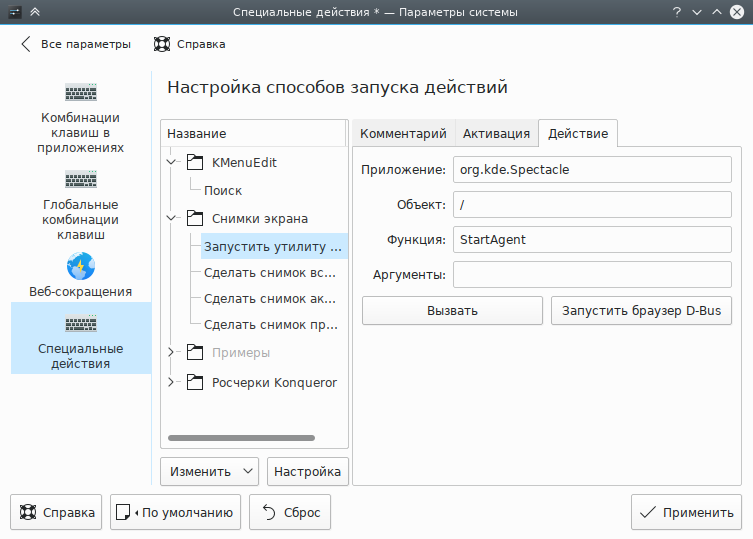Click the Применить button
Screen dimensions: 753x539
pyautogui.click(x=686, y=513)
